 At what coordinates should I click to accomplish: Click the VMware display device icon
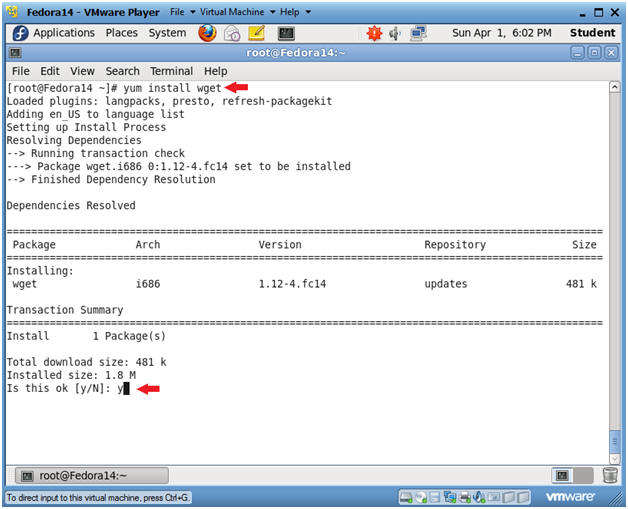point(494,497)
